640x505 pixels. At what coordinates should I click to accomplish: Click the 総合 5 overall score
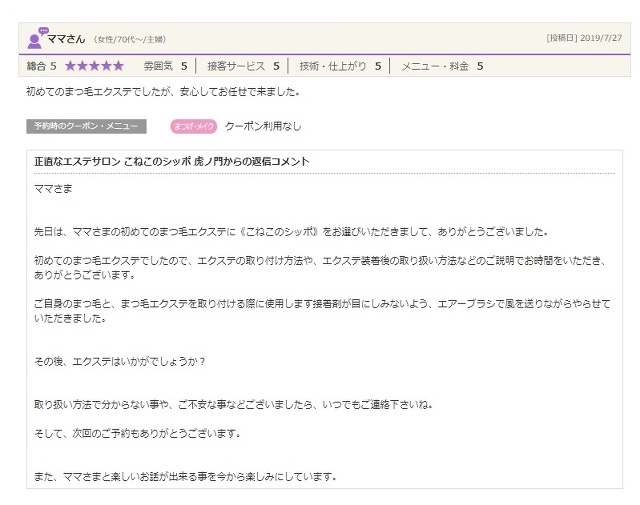(41, 66)
